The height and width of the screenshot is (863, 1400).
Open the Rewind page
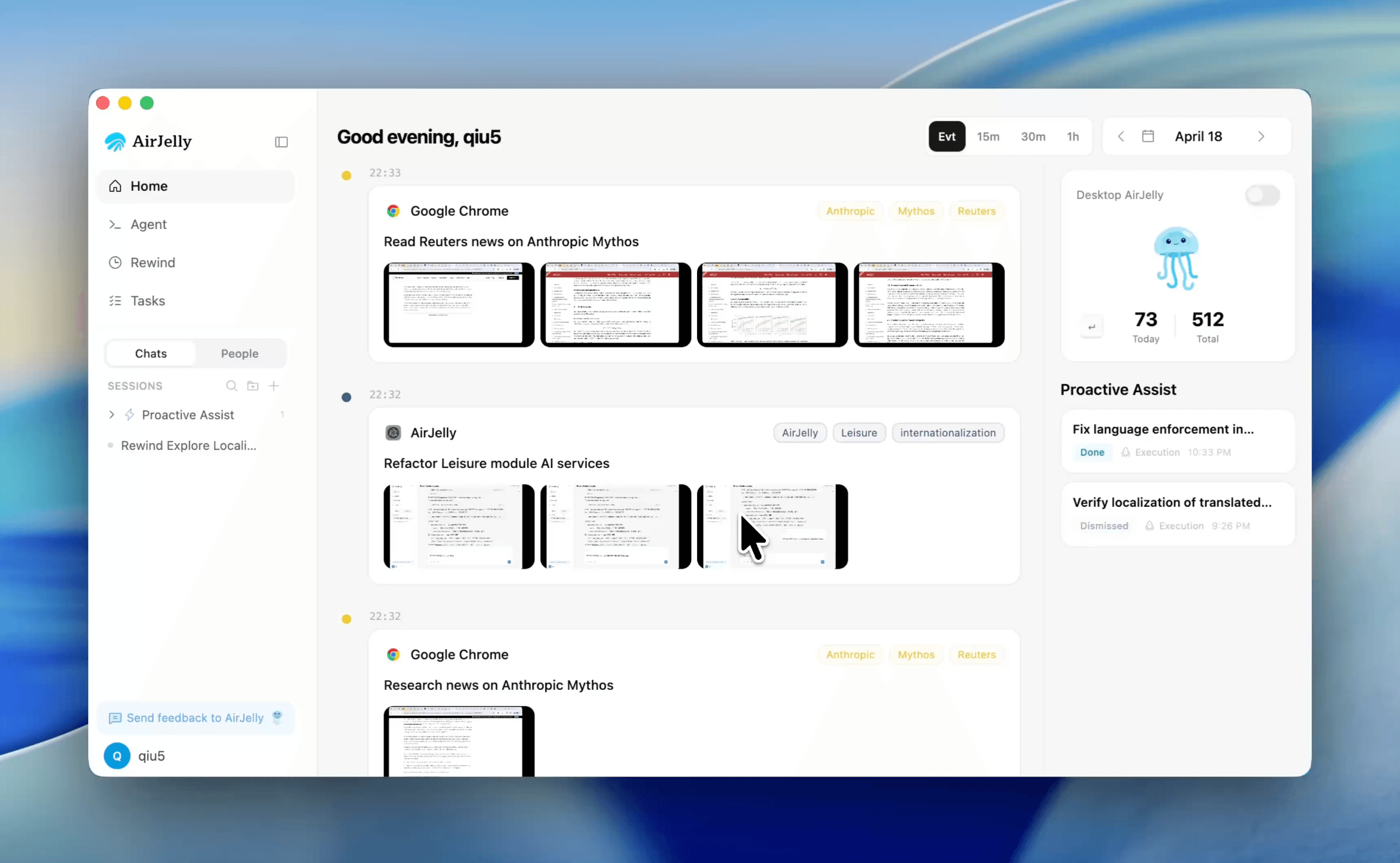[195, 263]
